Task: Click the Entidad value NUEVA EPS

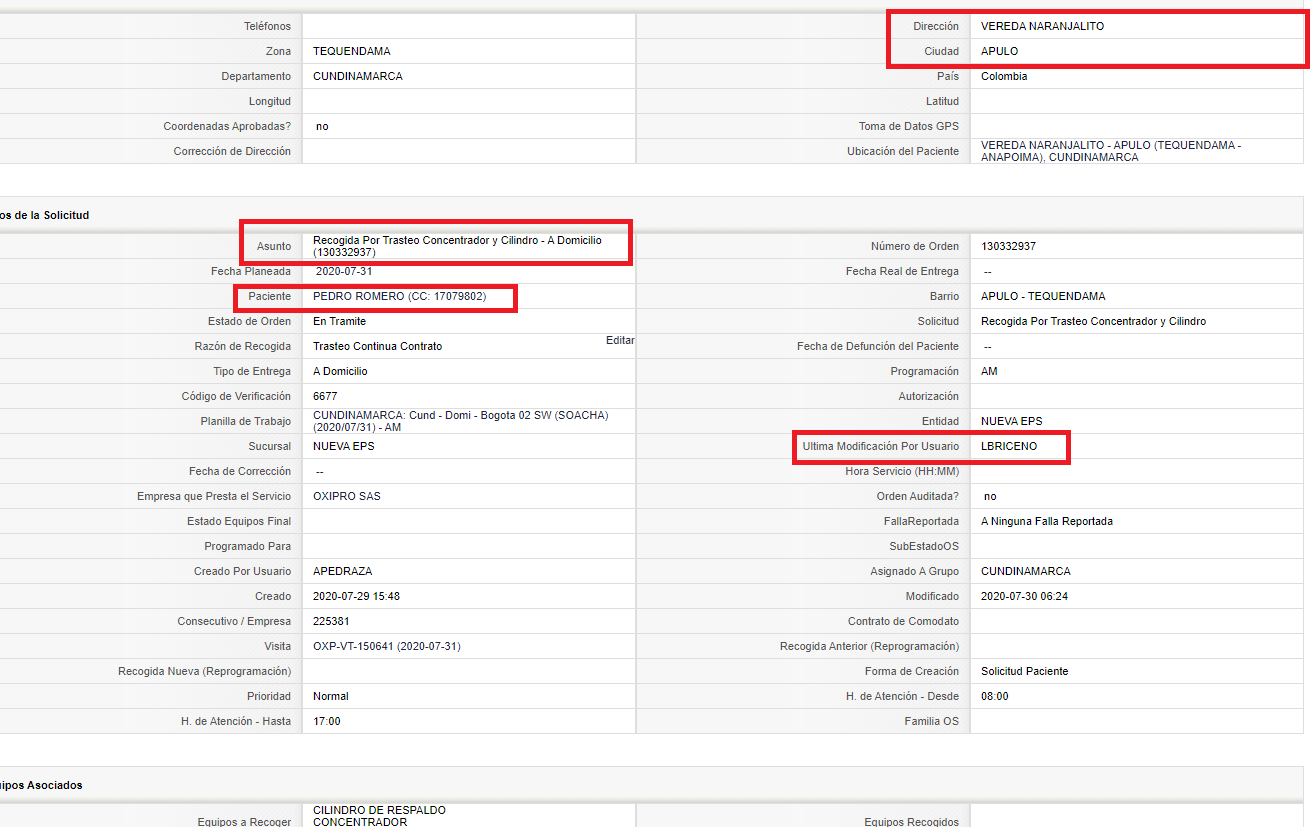Action: [x=1012, y=421]
